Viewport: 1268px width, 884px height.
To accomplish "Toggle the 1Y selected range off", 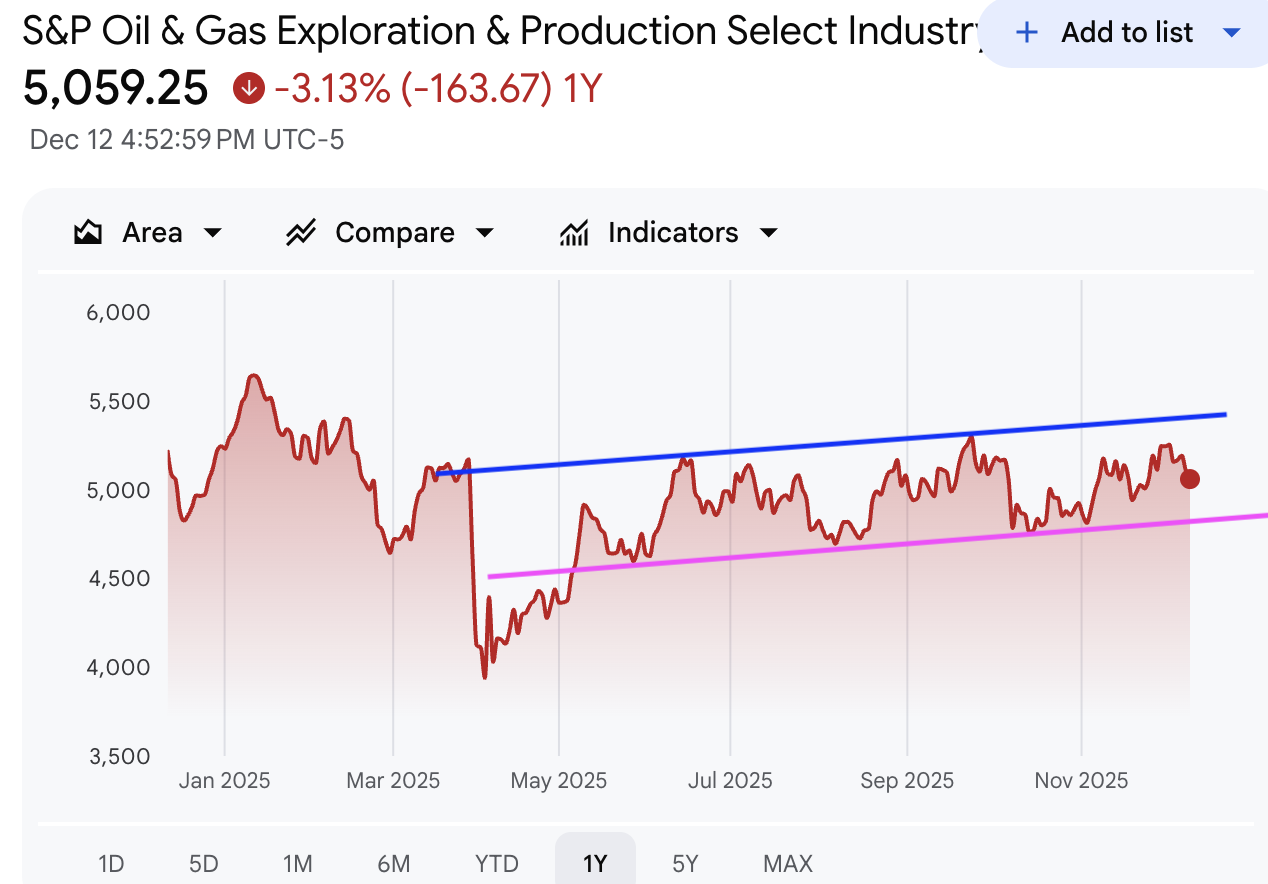I will coord(595,862).
